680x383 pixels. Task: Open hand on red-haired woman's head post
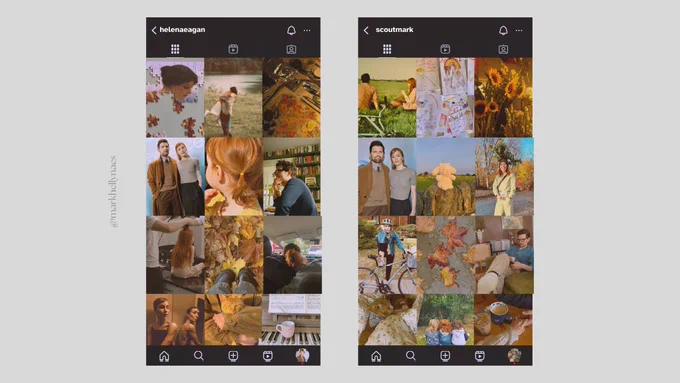(175, 255)
